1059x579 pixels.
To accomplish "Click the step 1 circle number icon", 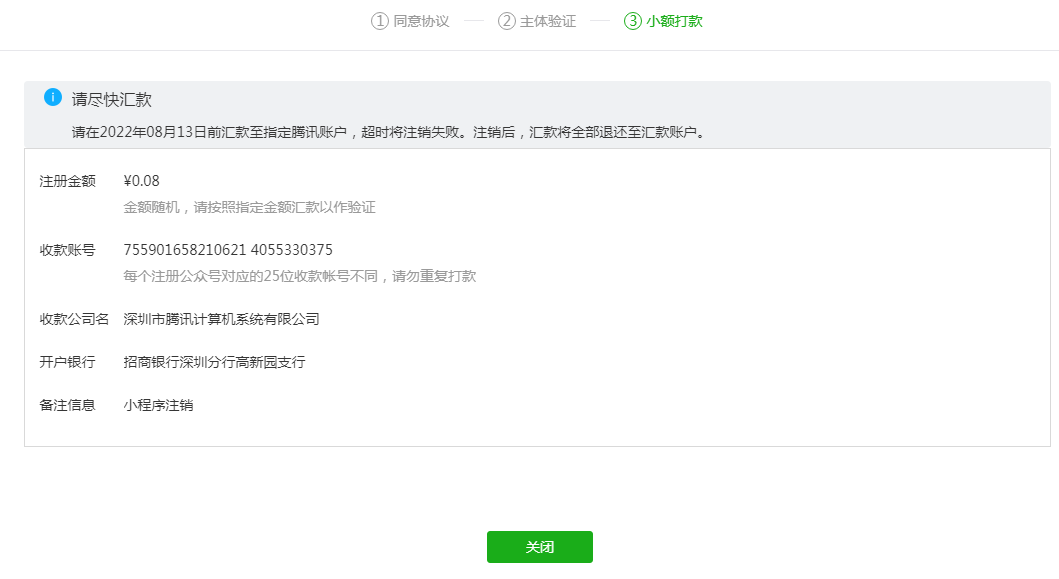I will point(379,21).
